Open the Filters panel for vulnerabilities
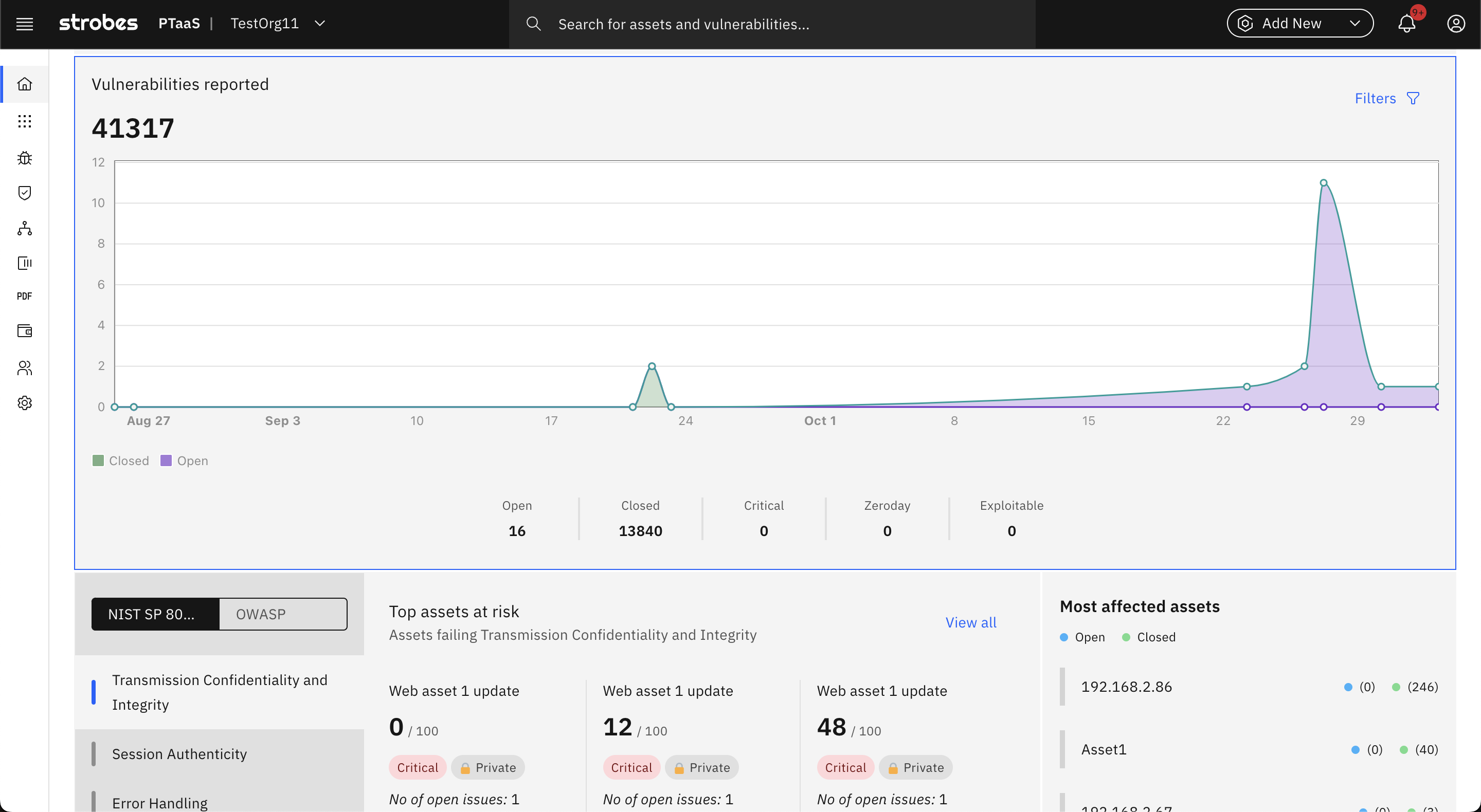1481x812 pixels. 1387,98
